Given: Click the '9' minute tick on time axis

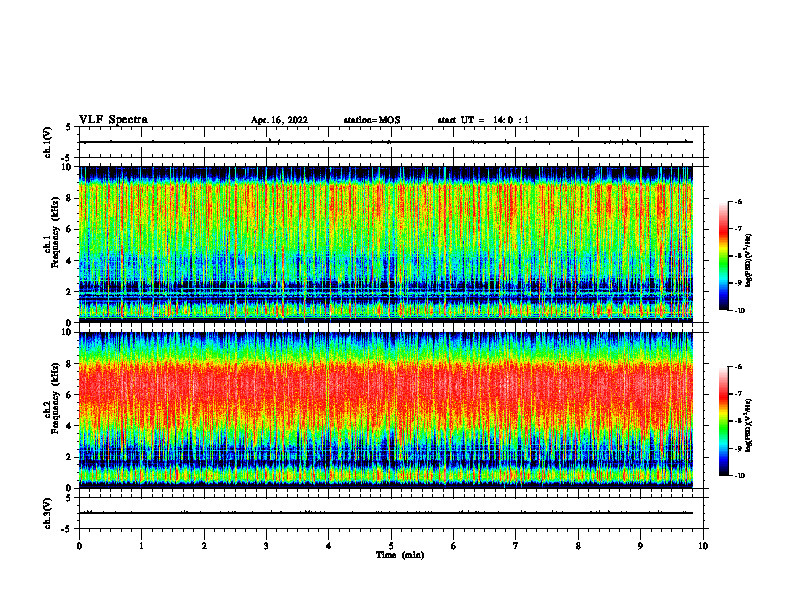Looking at the screenshot, I should (640, 546).
